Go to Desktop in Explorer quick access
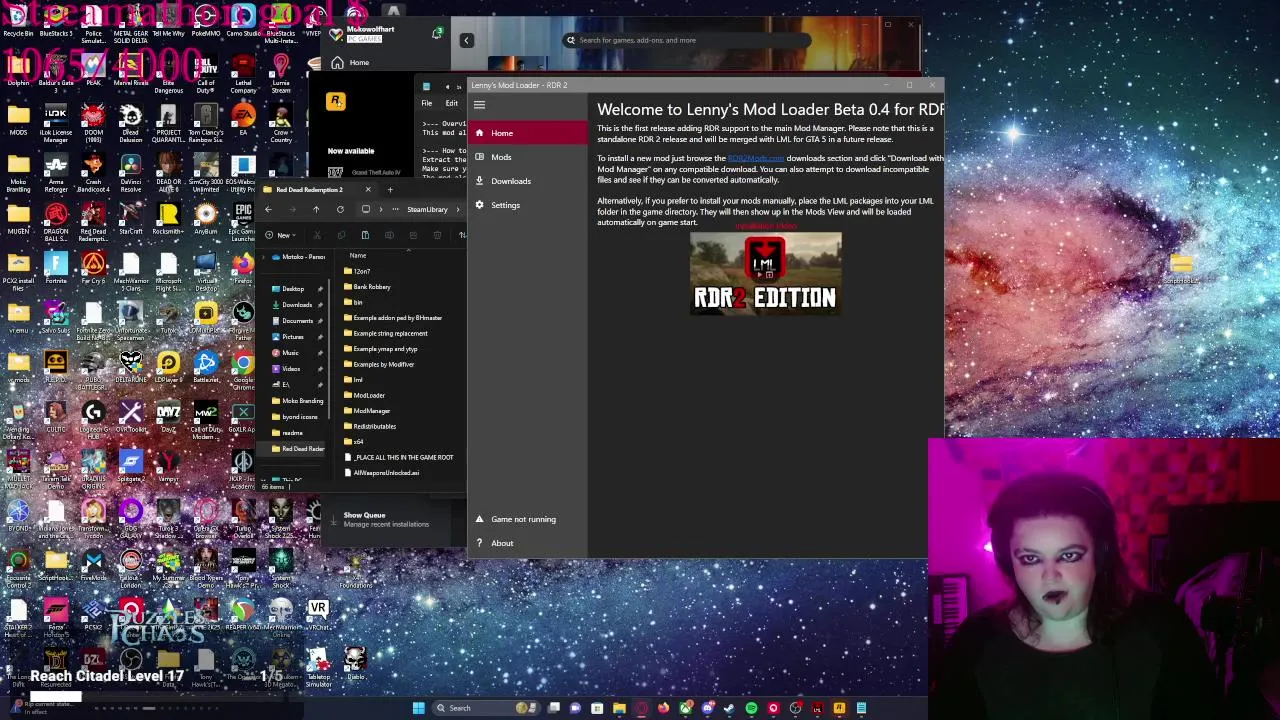 pyautogui.click(x=293, y=289)
